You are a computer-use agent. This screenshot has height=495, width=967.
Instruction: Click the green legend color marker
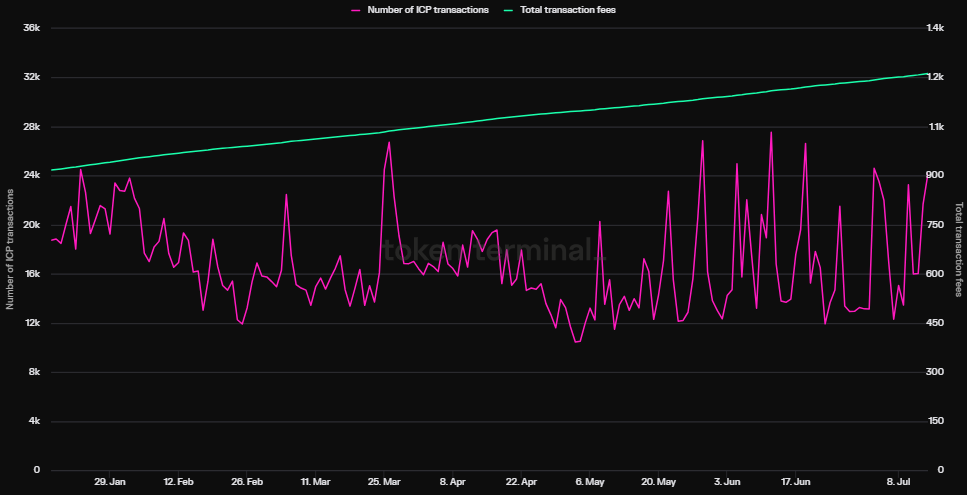pyautogui.click(x=506, y=10)
